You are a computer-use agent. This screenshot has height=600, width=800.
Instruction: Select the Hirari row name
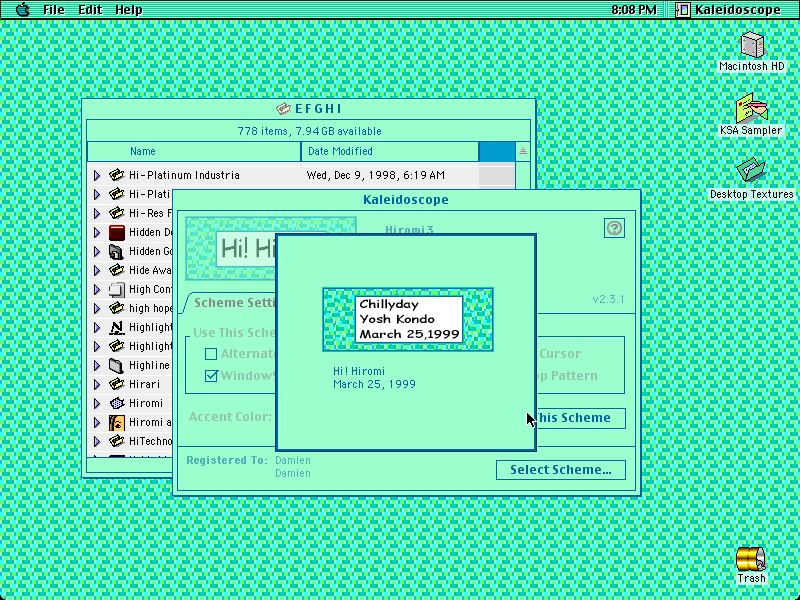(144, 384)
